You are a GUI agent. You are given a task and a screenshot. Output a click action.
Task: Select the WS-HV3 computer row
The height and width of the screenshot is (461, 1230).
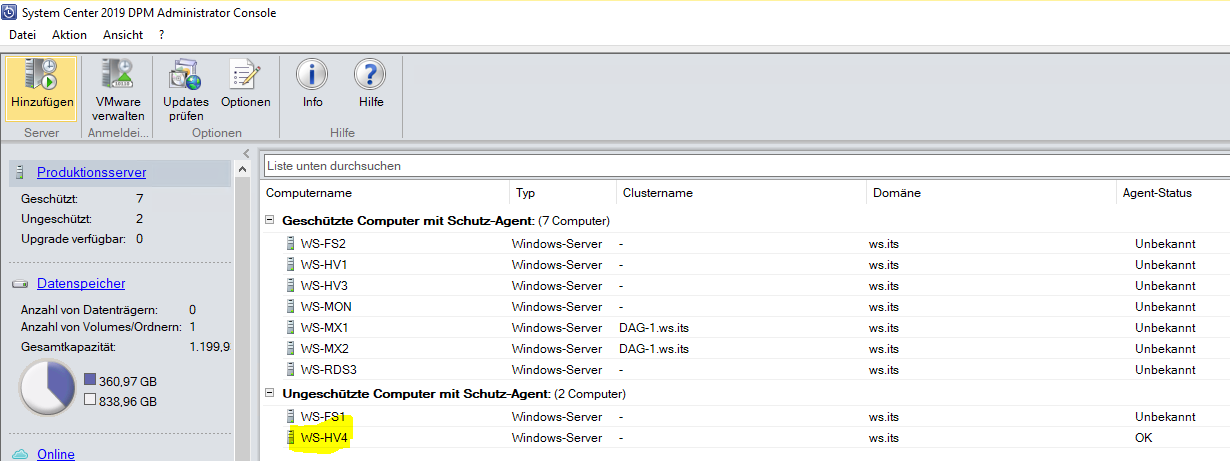[745, 285]
